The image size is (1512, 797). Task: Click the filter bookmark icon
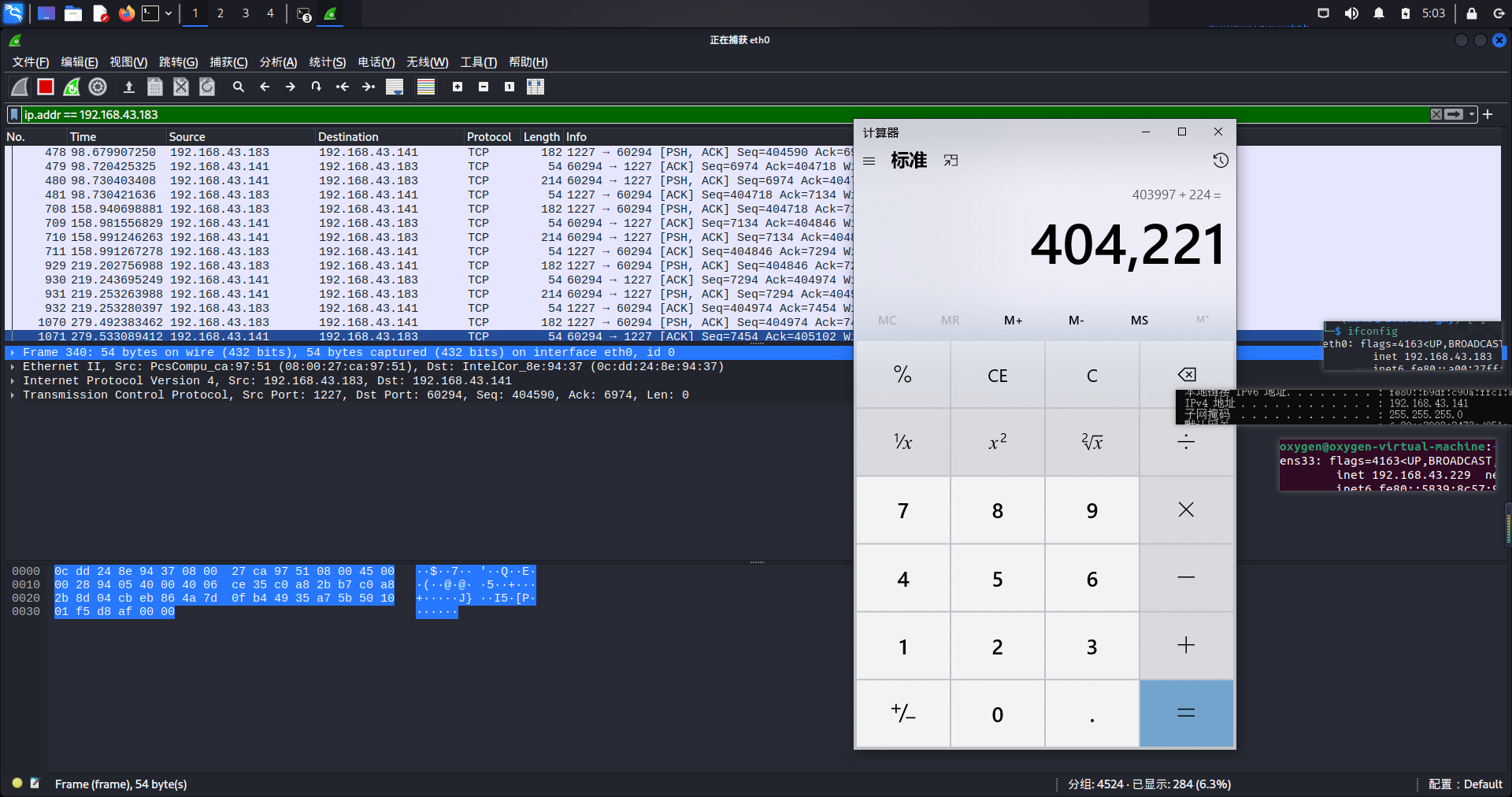coord(14,115)
